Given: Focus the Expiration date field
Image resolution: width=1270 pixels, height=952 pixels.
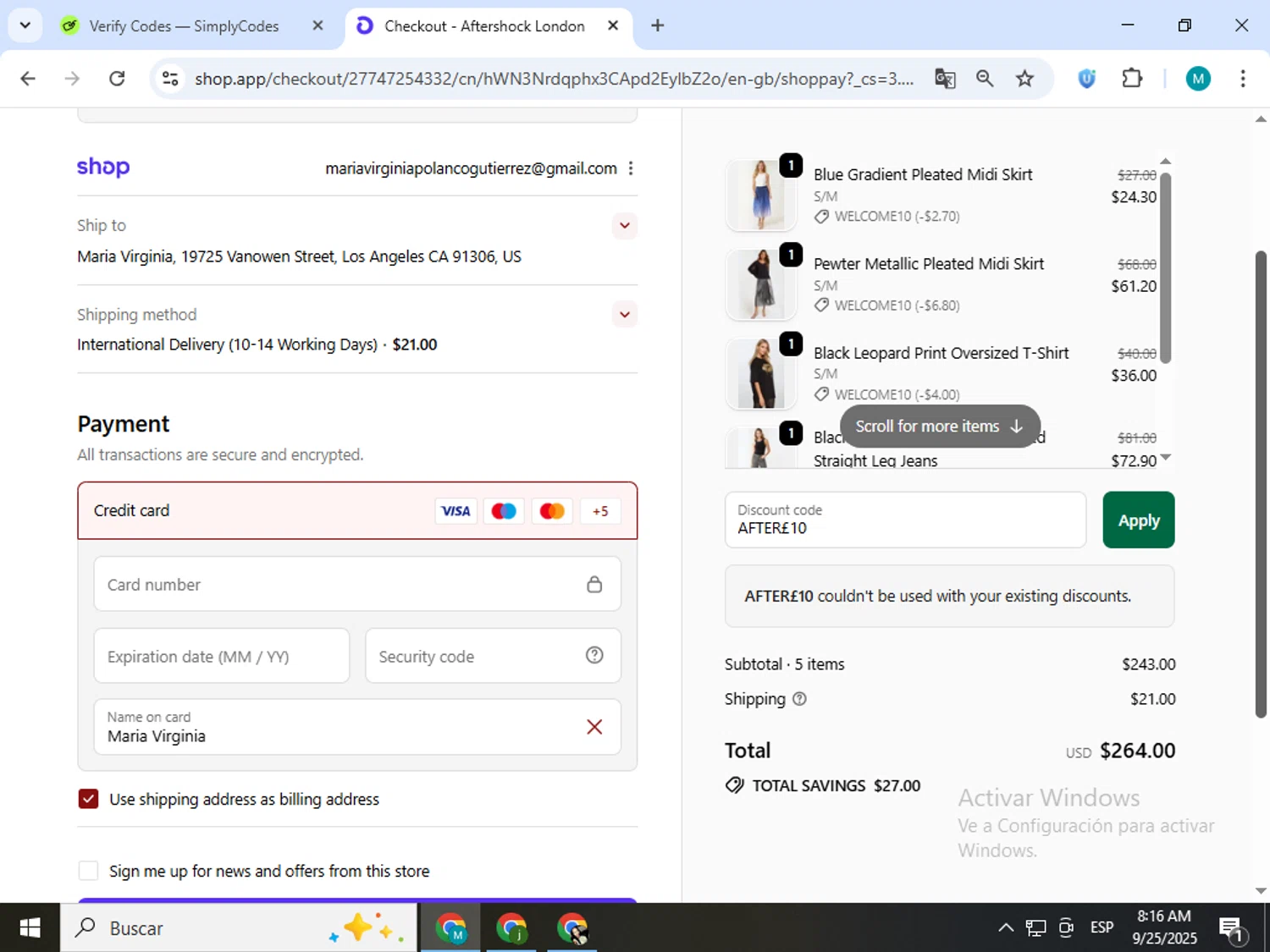Looking at the screenshot, I should [x=222, y=656].
